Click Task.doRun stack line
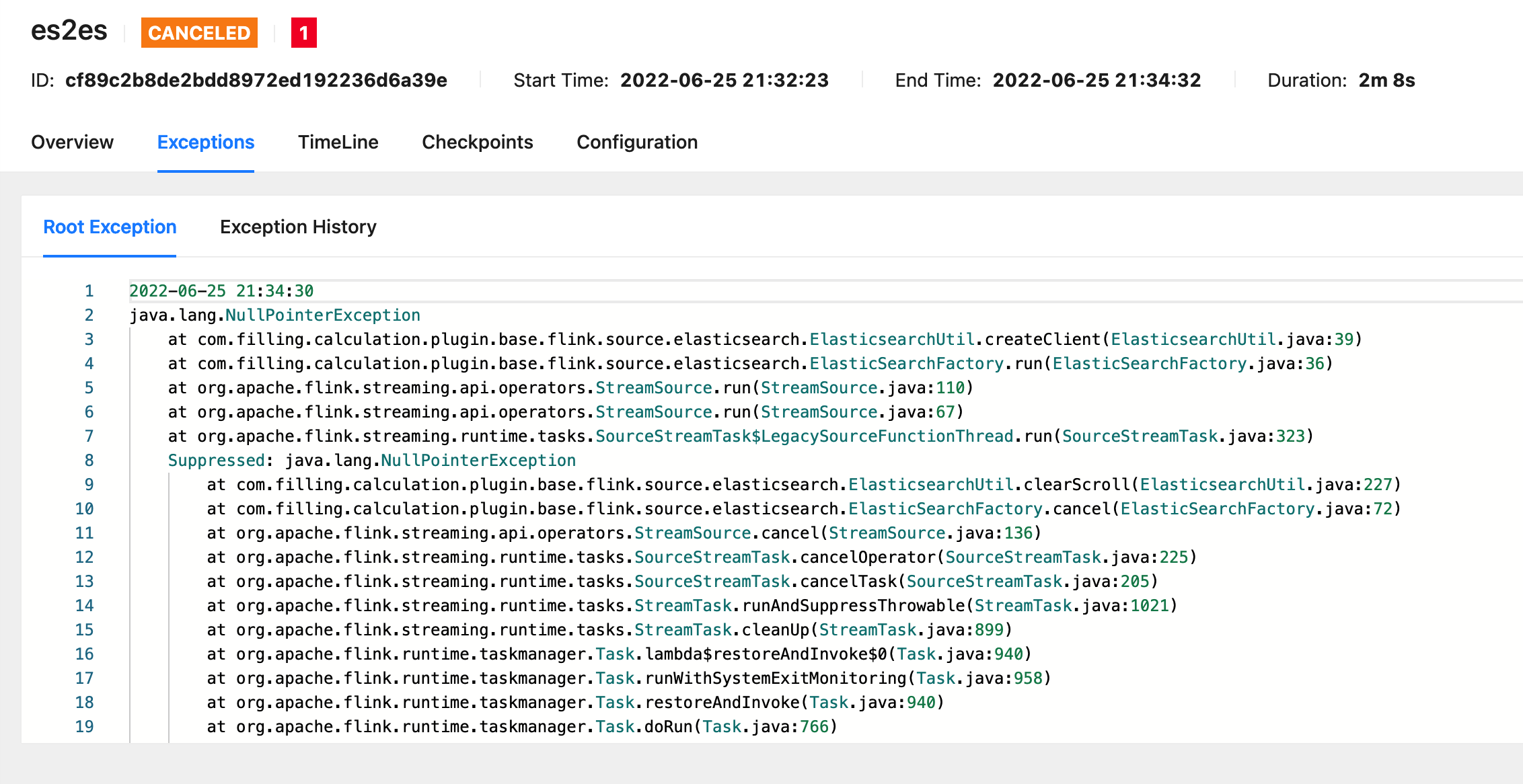1523x784 pixels. 522,727
